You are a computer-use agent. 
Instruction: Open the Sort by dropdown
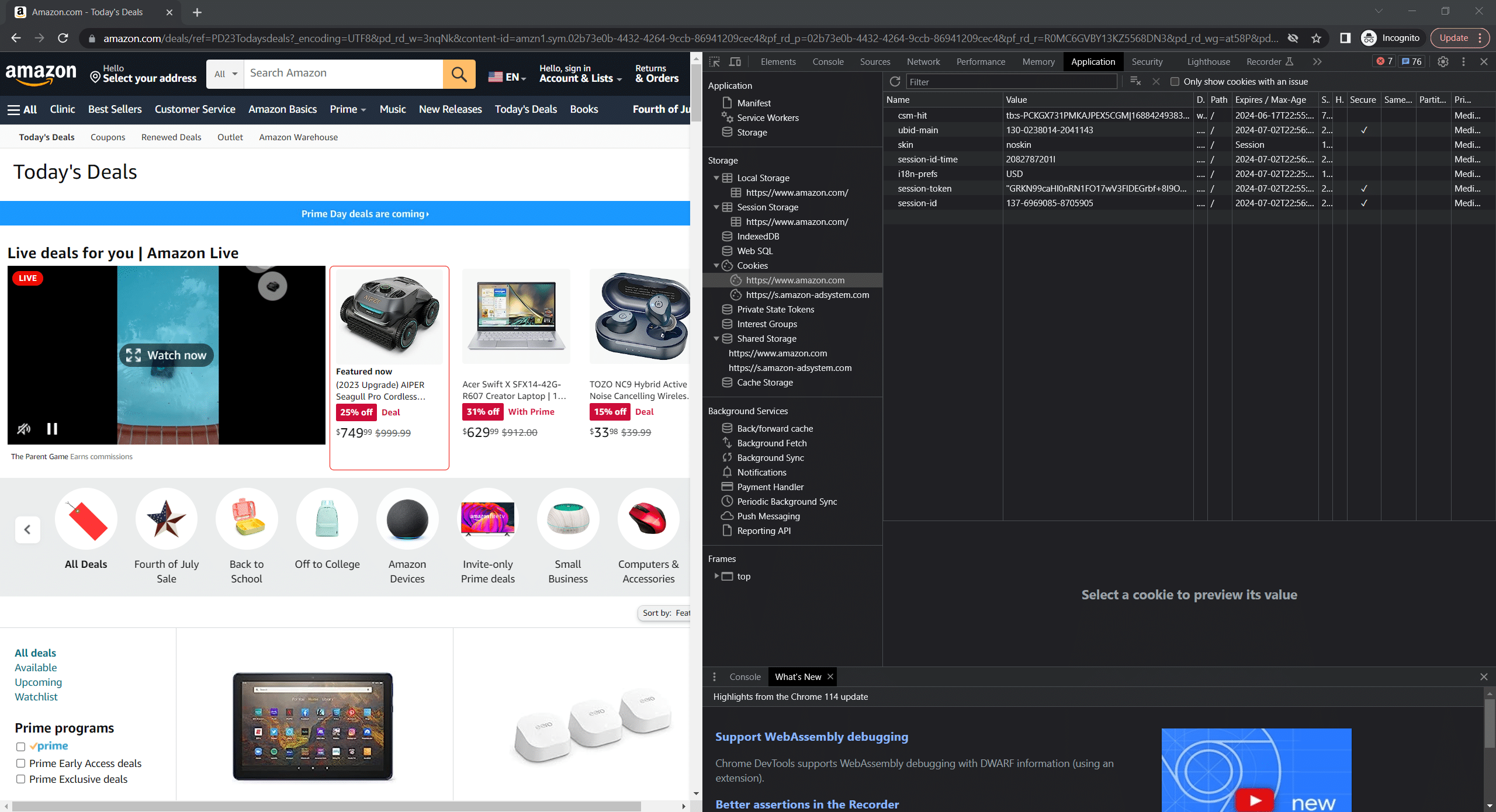[x=664, y=613]
